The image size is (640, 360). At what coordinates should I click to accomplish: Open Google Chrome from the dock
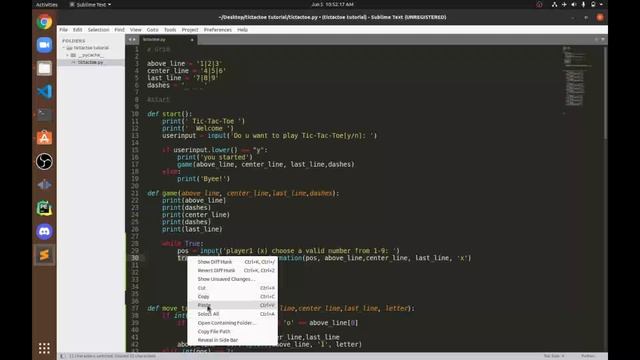click(44, 22)
